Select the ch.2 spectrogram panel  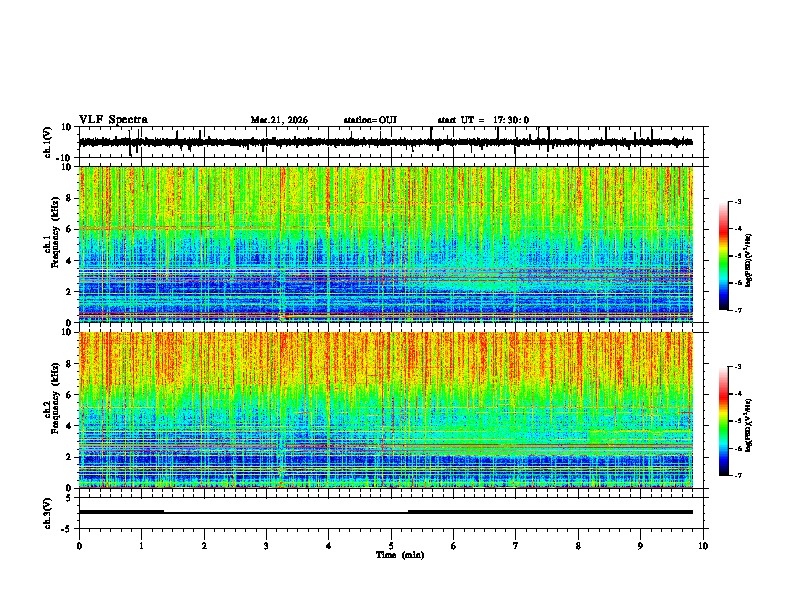pyautogui.click(x=386, y=410)
